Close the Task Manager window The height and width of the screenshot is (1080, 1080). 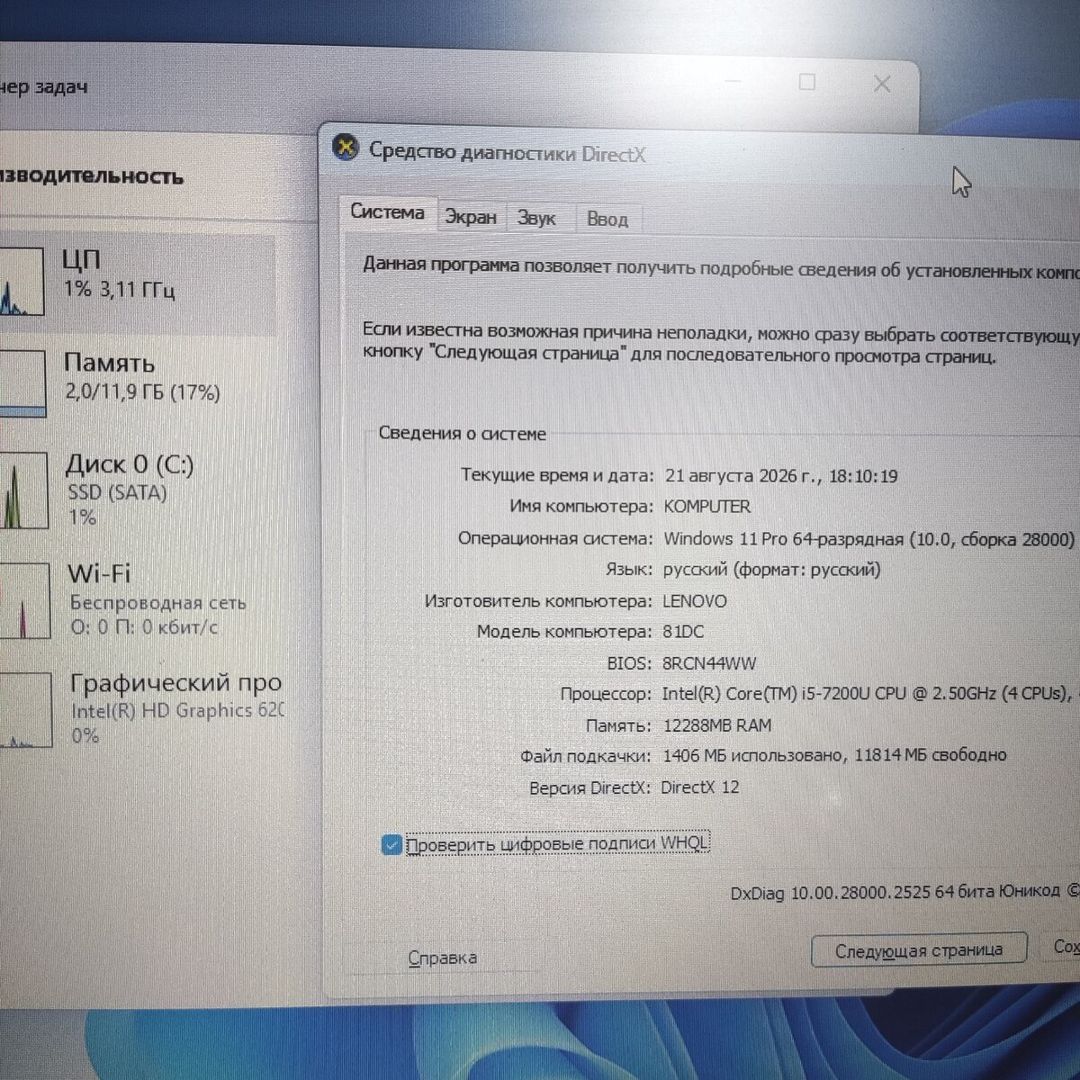(882, 84)
